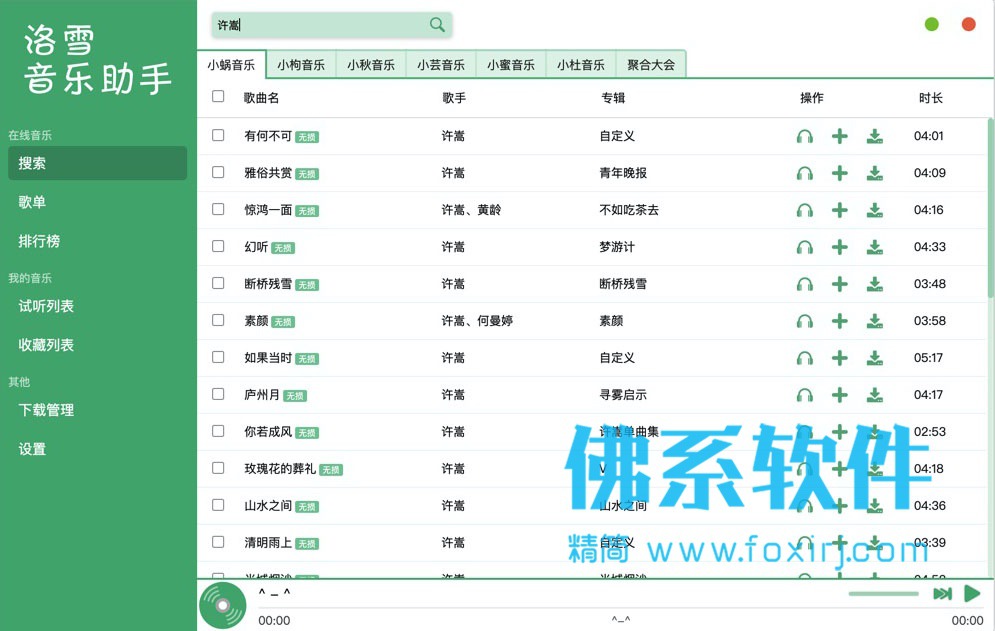Preview 断桥残雪 with headphone icon
Screen dimensions: 995x631
click(x=805, y=284)
